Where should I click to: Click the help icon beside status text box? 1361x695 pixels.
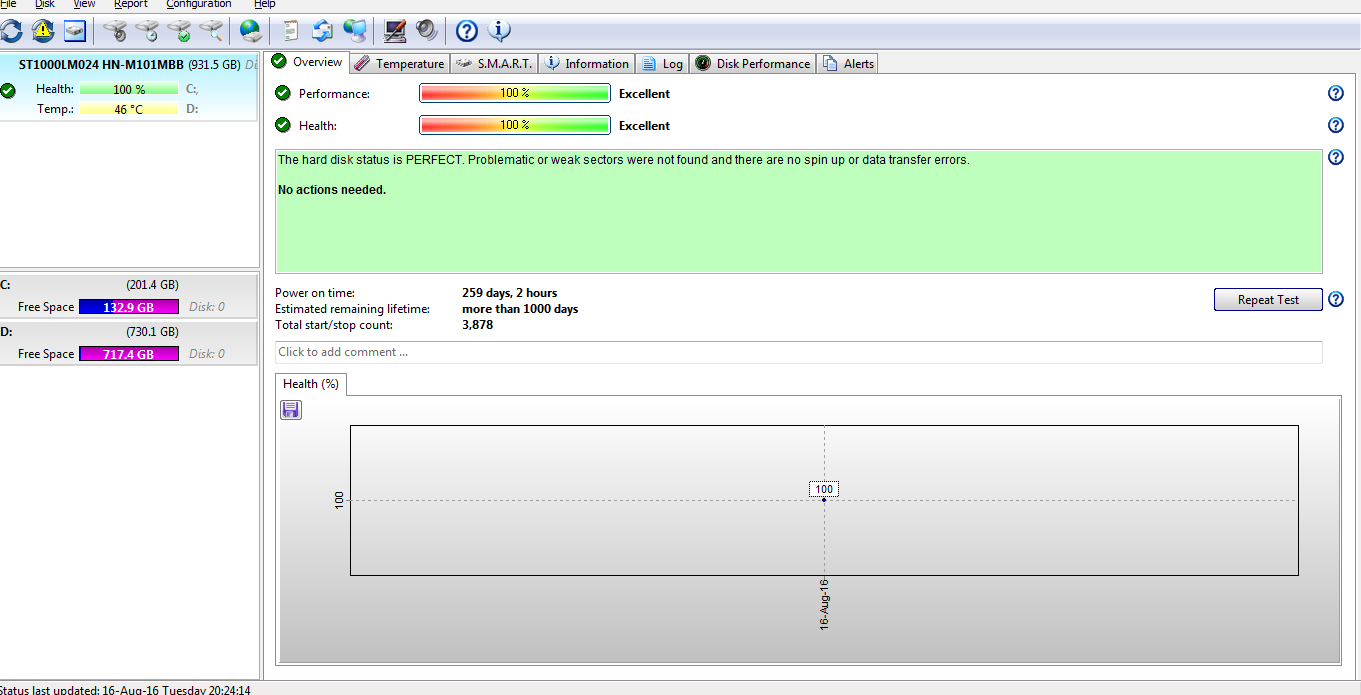pyautogui.click(x=1335, y=157)
